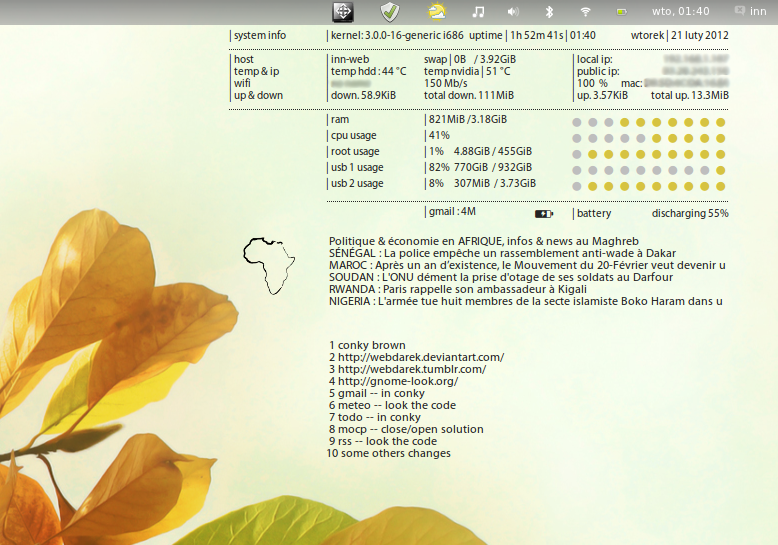
Task: Click the SÉNÉGAL news headline
Action: (502, 253)
